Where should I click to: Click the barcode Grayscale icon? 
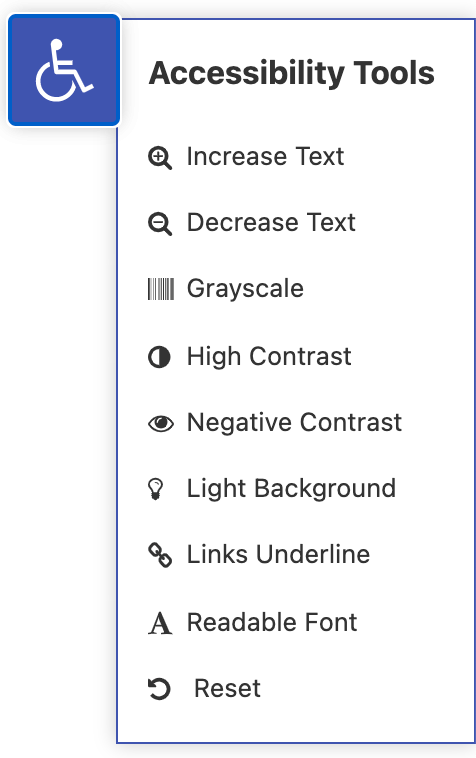click(160, 289)
